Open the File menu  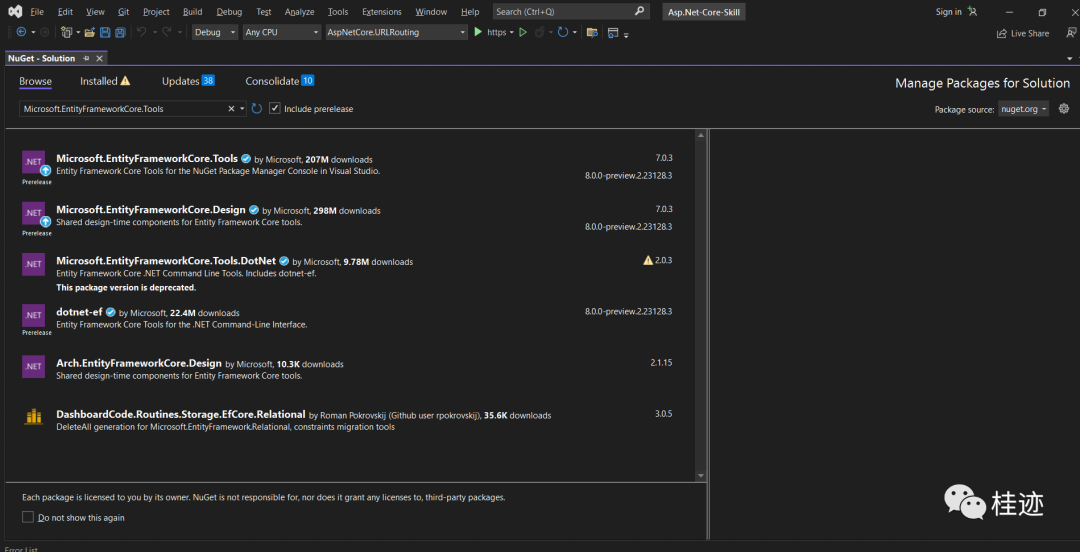[x=37, y=12]
